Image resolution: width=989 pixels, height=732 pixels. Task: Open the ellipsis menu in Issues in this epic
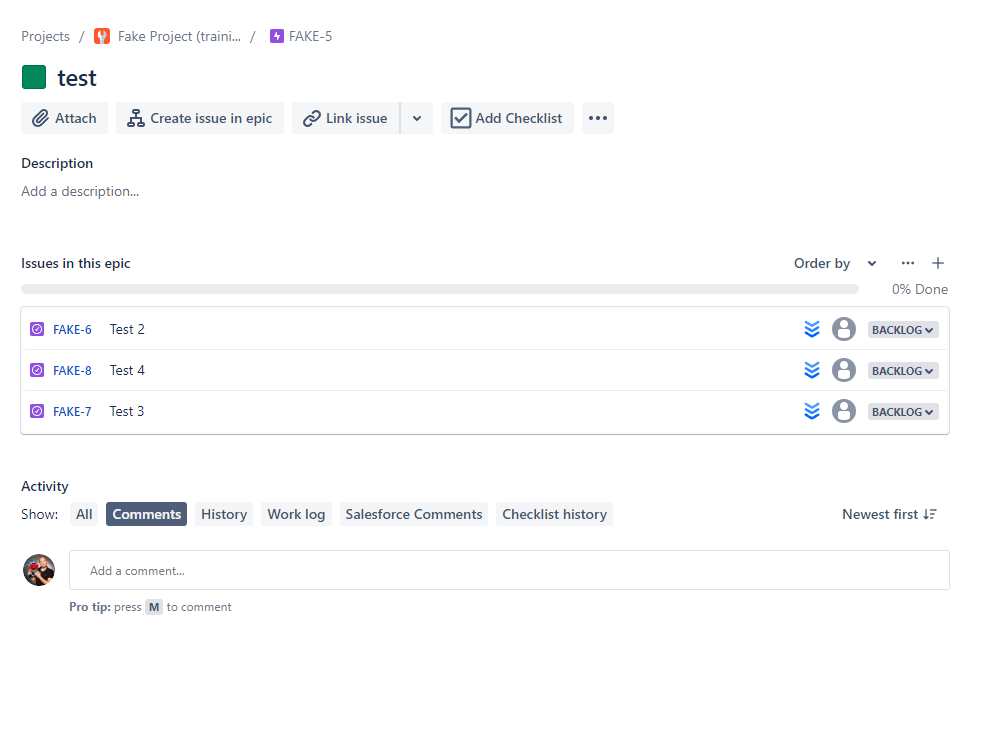tap(907, 263)
